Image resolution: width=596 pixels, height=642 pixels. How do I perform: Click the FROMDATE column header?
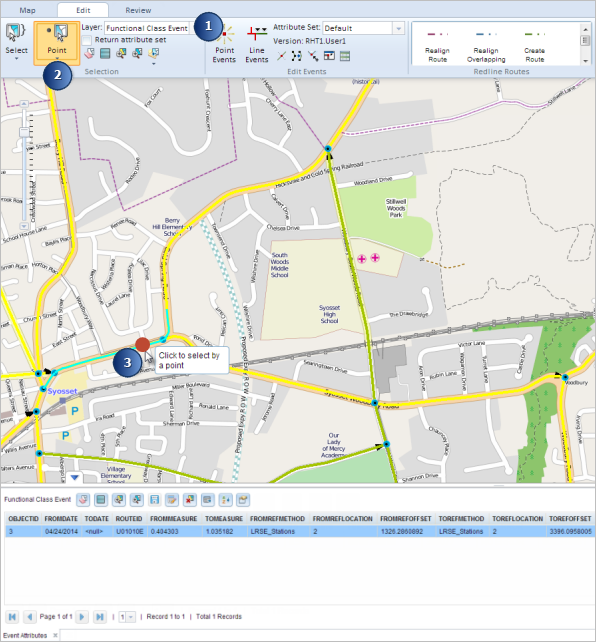click(61, 519)
